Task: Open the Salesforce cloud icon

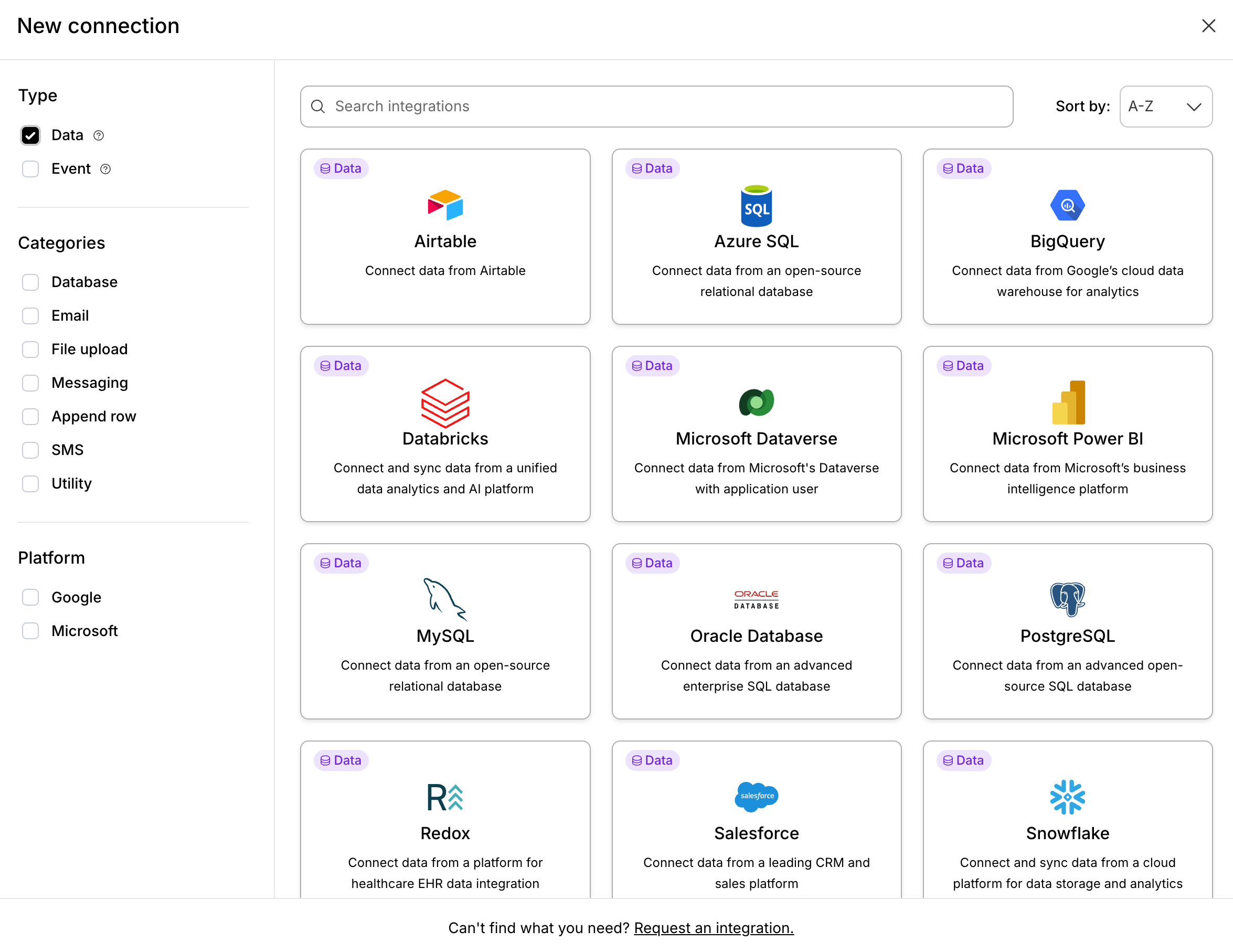Action: (756, 796)
